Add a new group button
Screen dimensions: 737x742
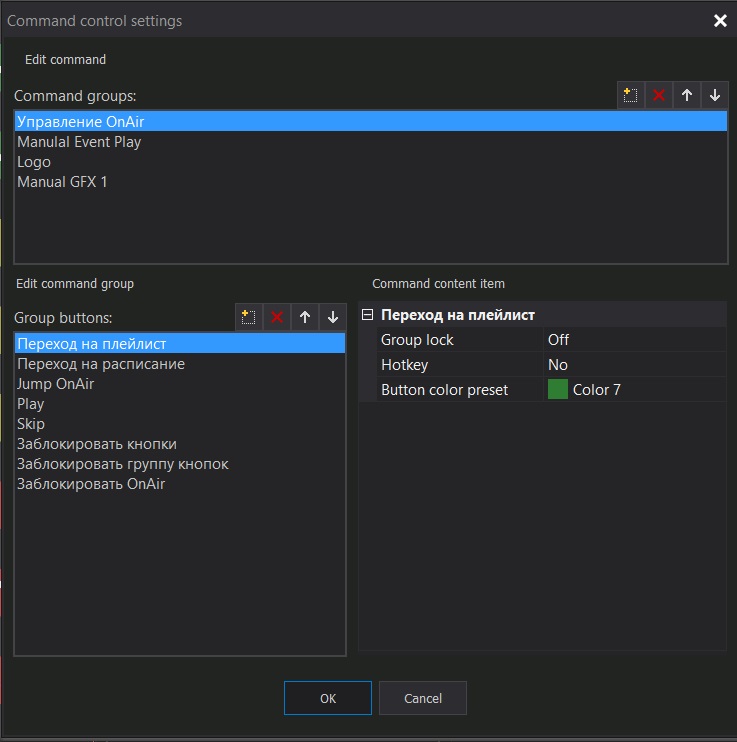[x=249, y=317]
